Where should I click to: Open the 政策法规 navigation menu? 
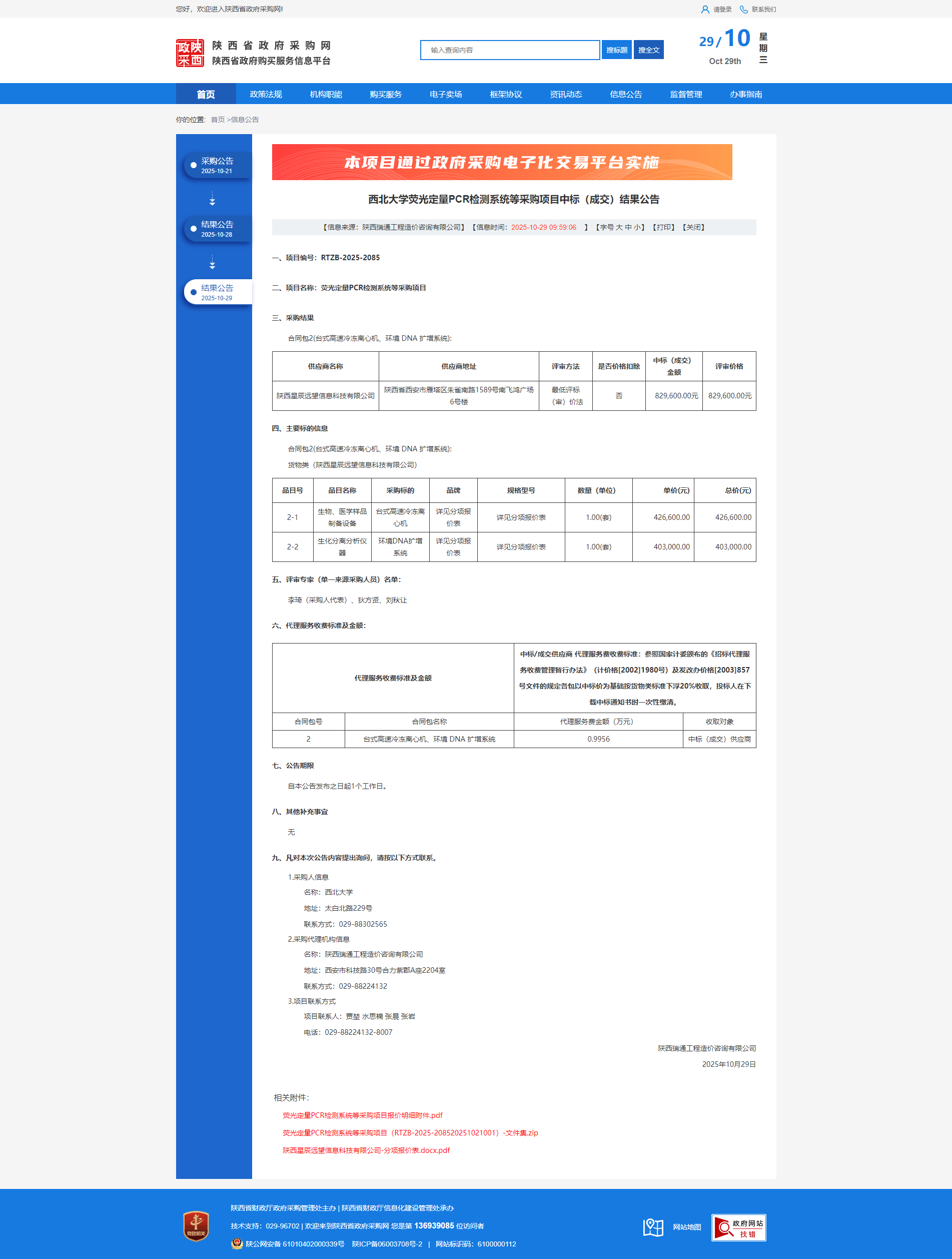point(266,95)
